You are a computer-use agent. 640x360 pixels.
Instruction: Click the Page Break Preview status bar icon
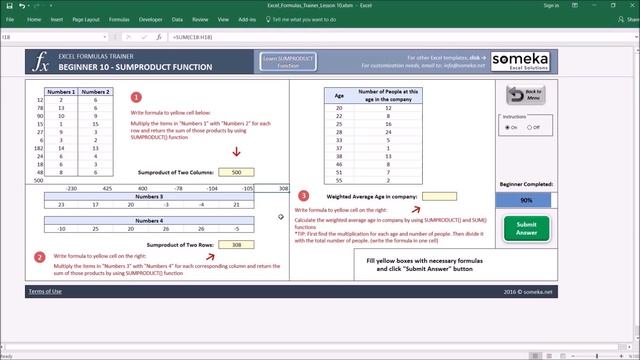563,356
